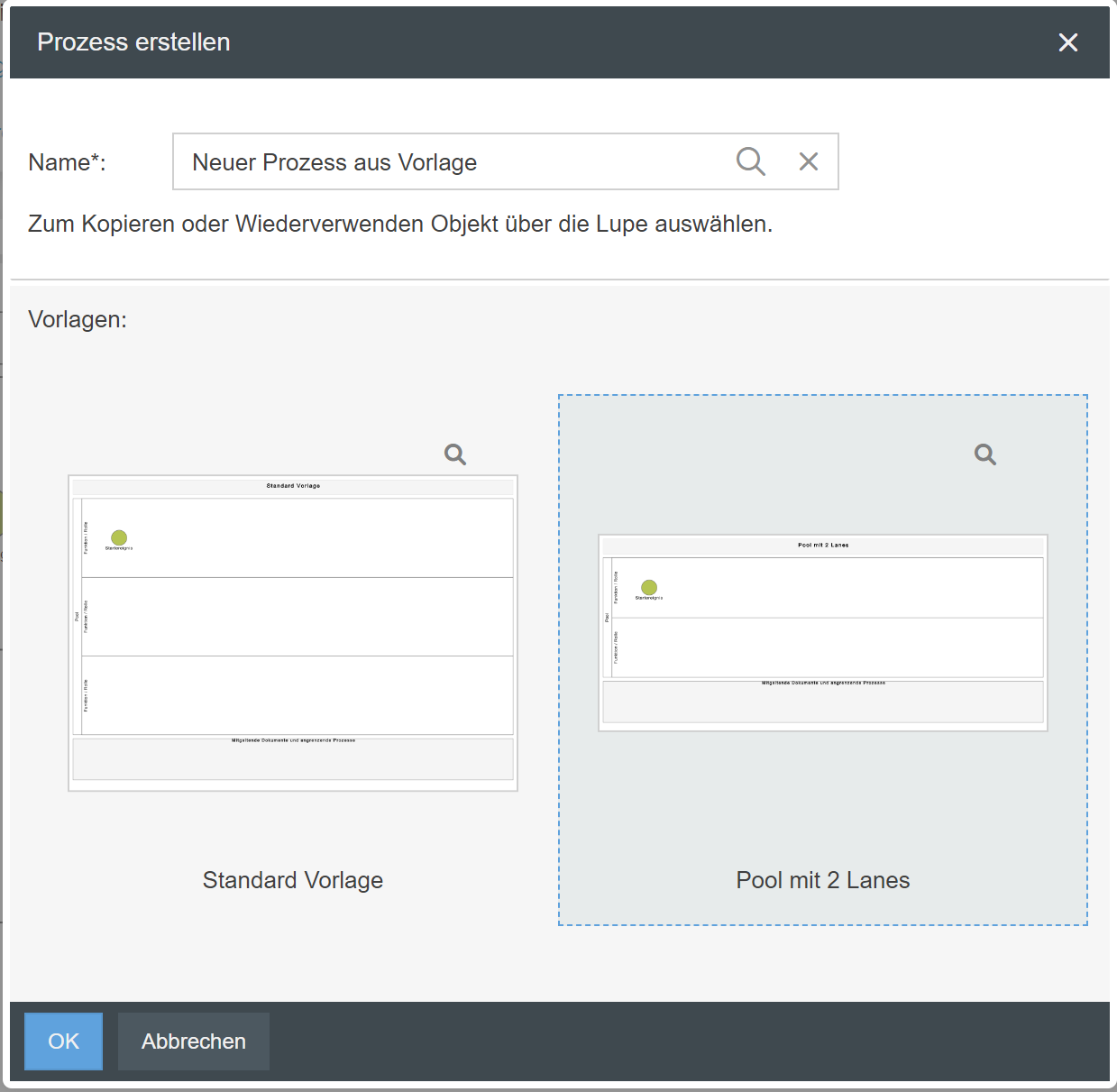Click Mitgeltende Dokumente area in Standard Vorlage preview
The height and width of the screenshot is (1092, 1117).
[x=293, y=759]
